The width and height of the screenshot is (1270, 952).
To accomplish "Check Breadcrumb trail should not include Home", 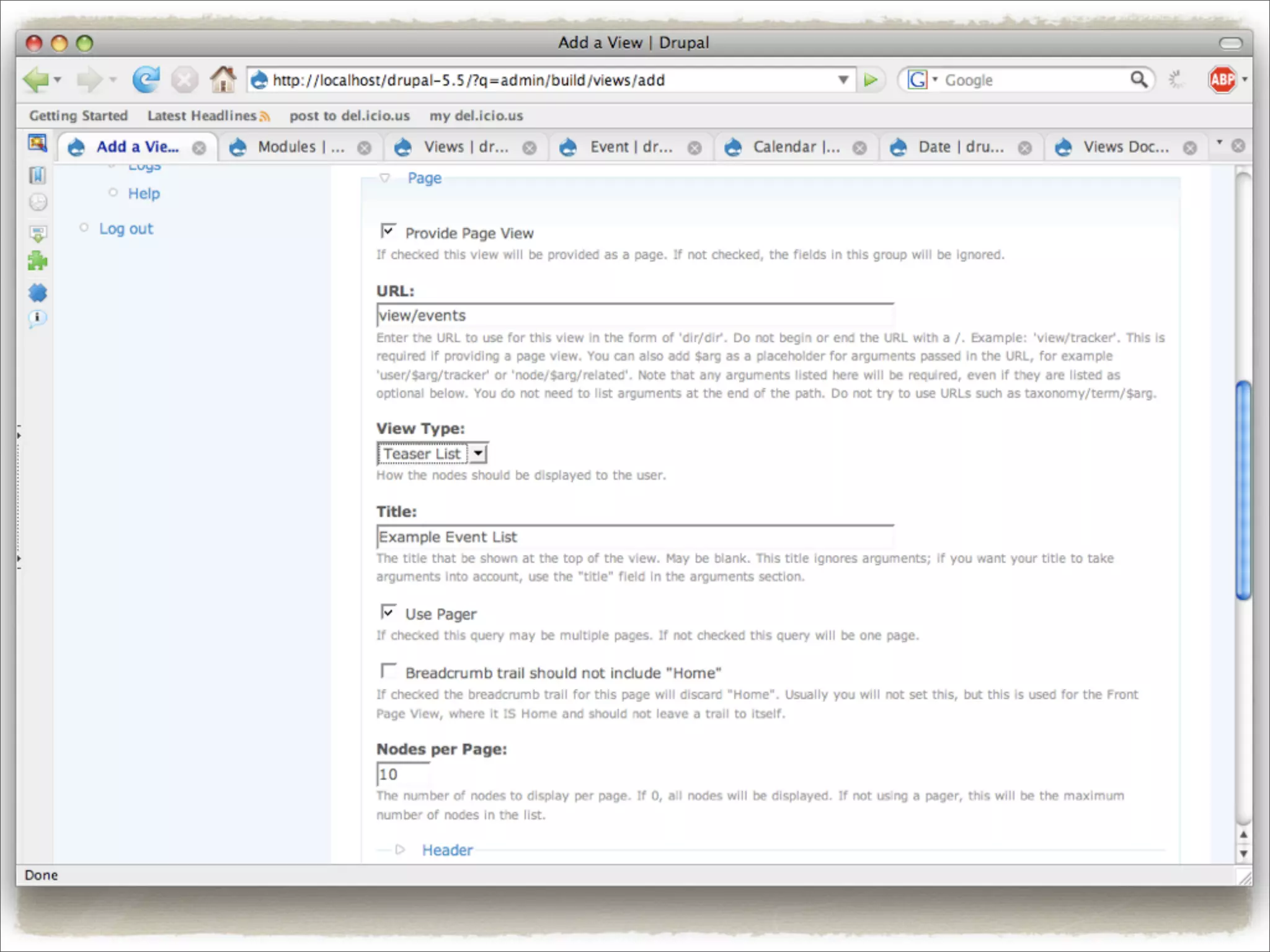I will coord(388,671).
